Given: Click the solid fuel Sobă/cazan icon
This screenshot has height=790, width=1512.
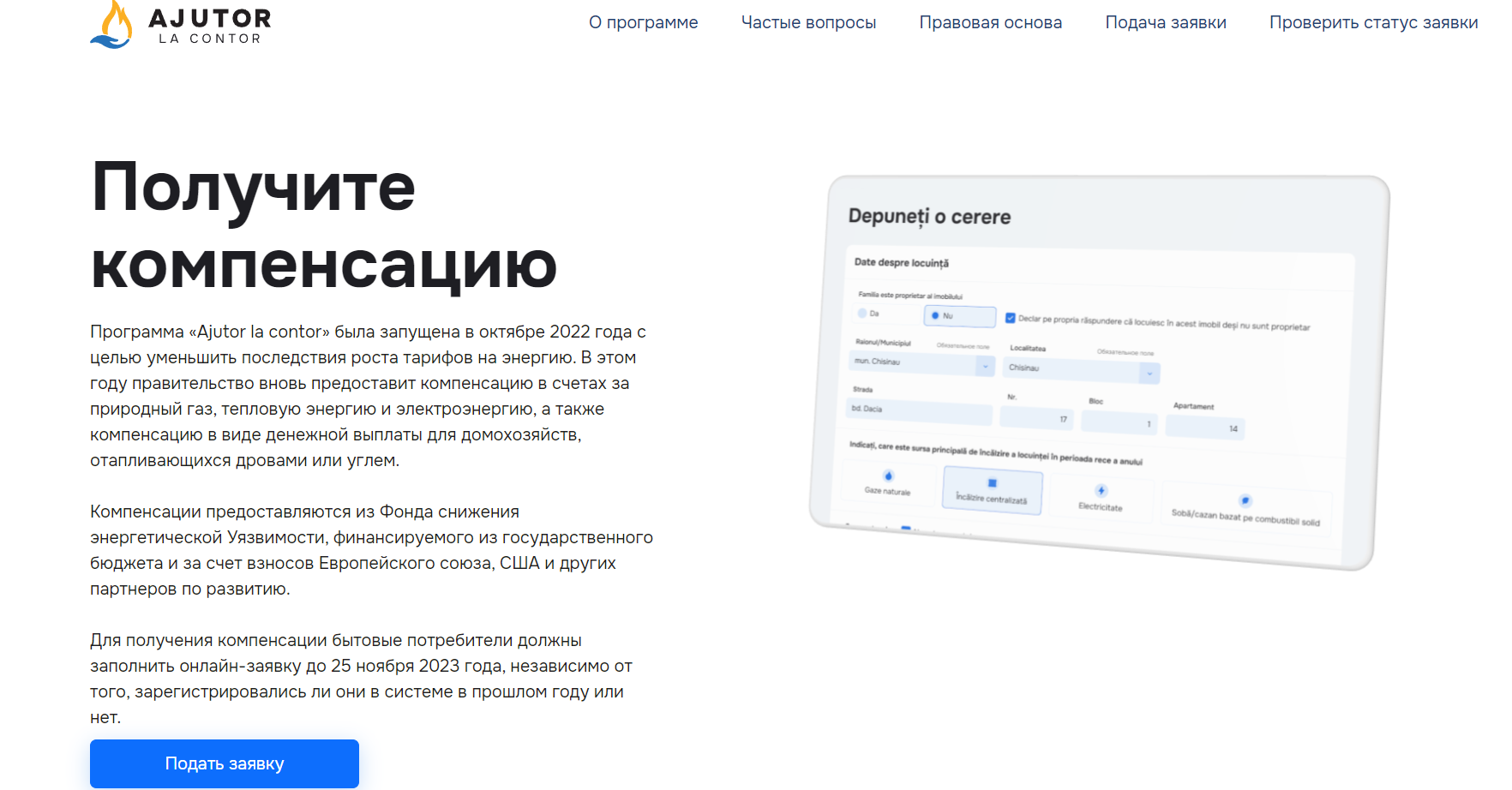Looking at the screenshot, I should pyautogui.click(x=1245, y=500).
